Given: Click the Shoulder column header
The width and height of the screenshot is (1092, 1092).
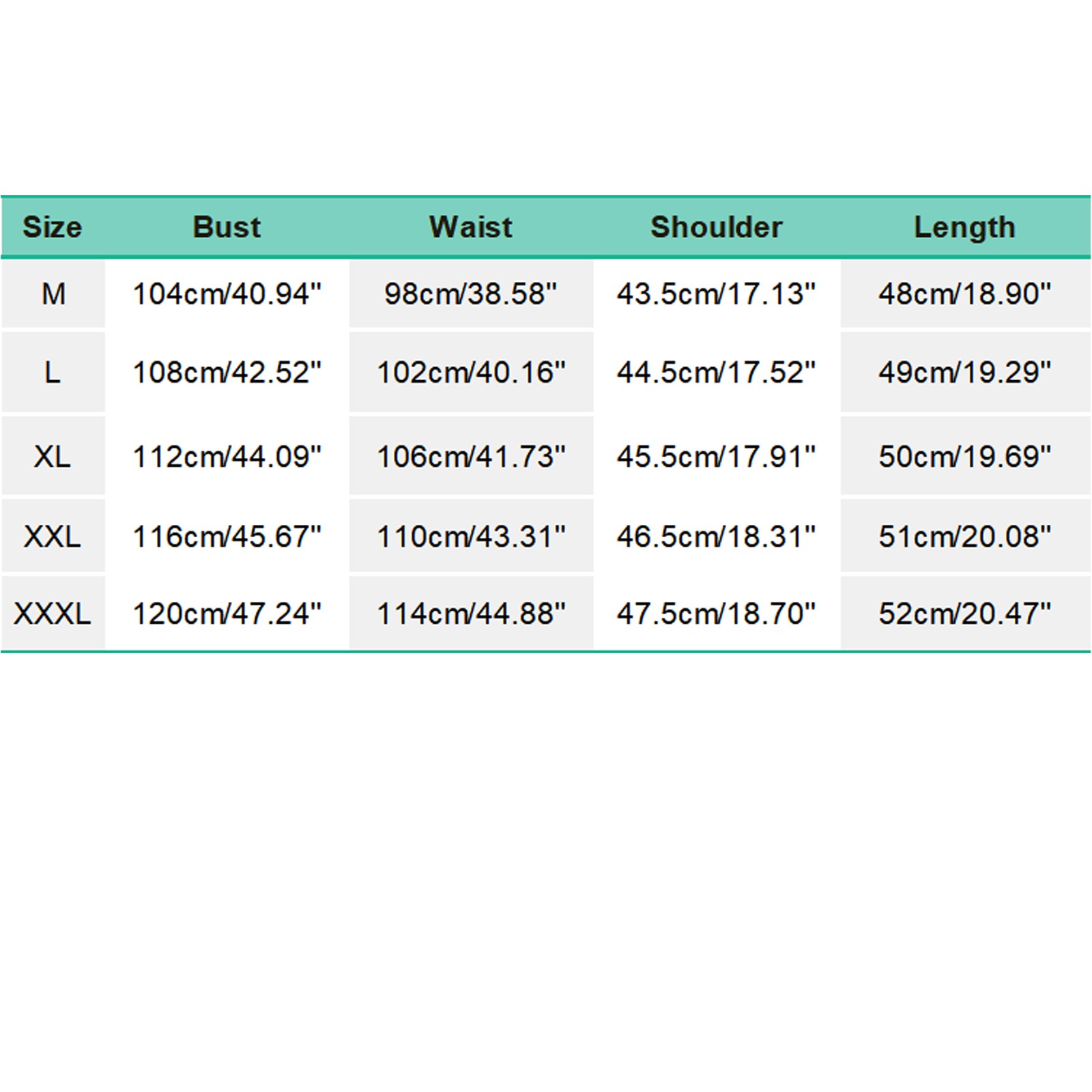Looking at the screenshot, I should click(716, 227).
